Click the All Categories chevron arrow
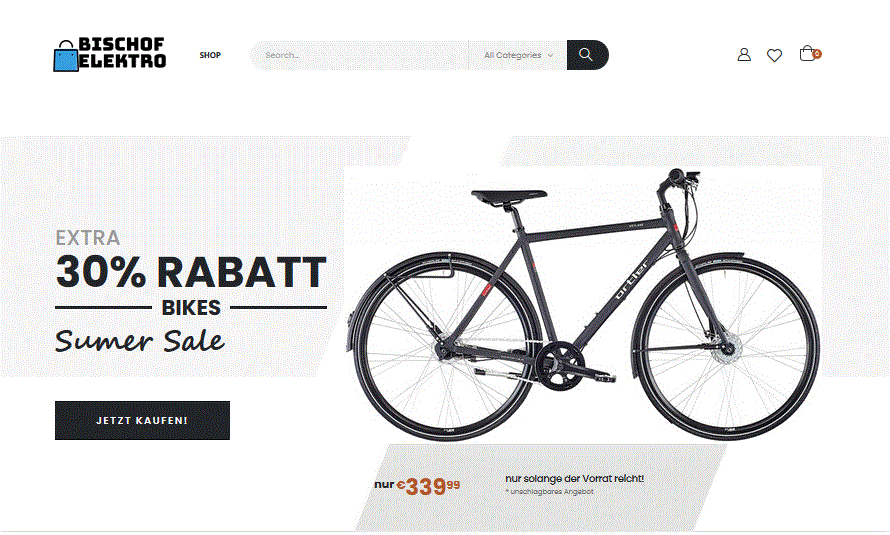Viewport: 890px width, 535px height. 550,56
